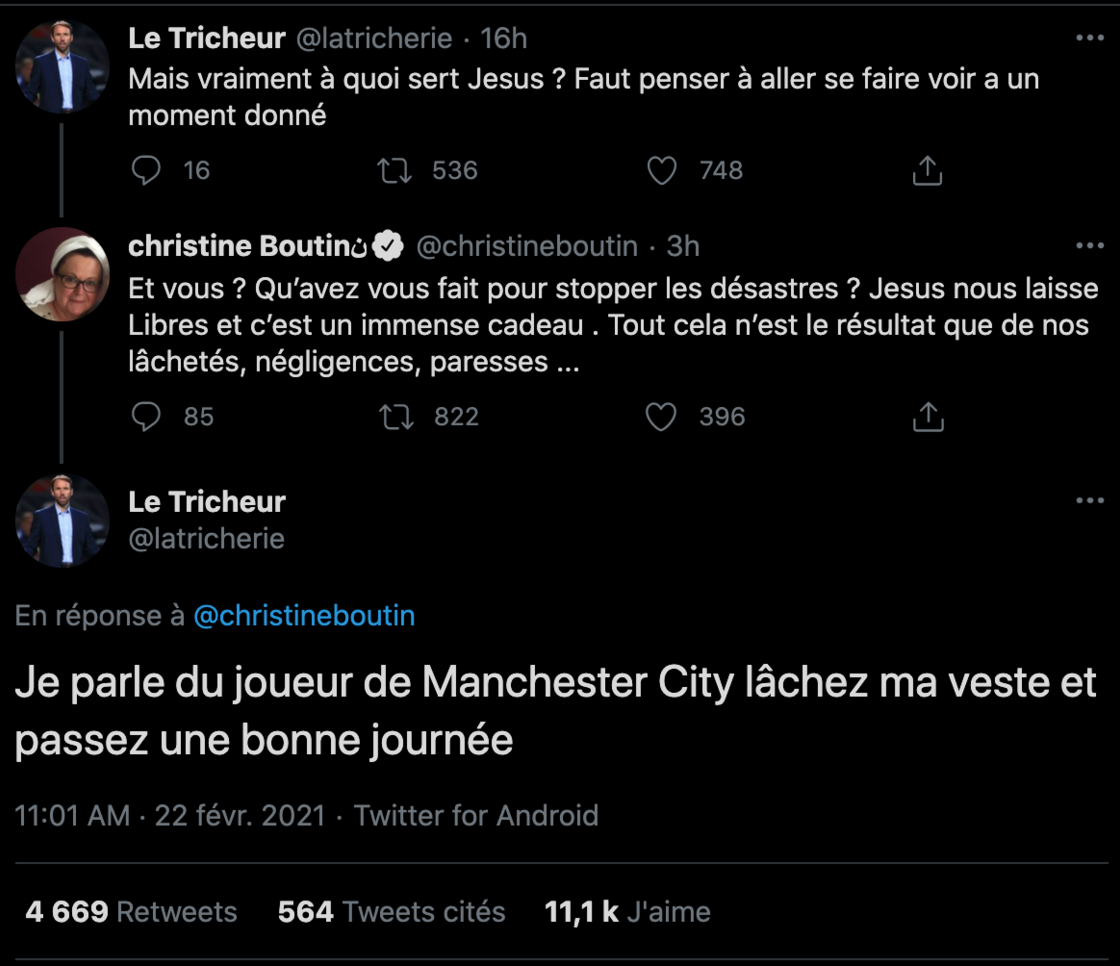Share christine Boutin's tweet

927,416
